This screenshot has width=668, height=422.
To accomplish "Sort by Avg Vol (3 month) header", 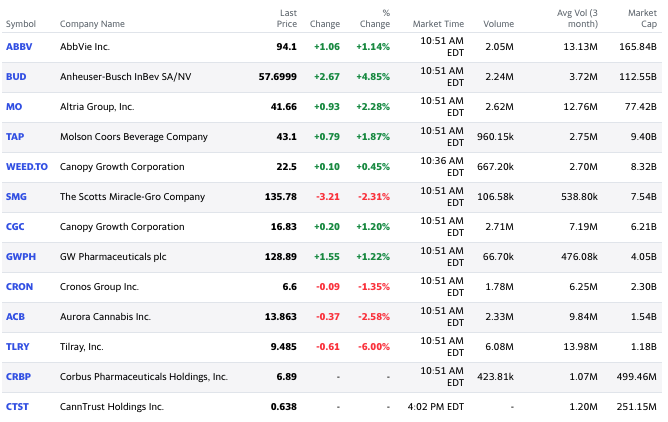I will (578, 18).
